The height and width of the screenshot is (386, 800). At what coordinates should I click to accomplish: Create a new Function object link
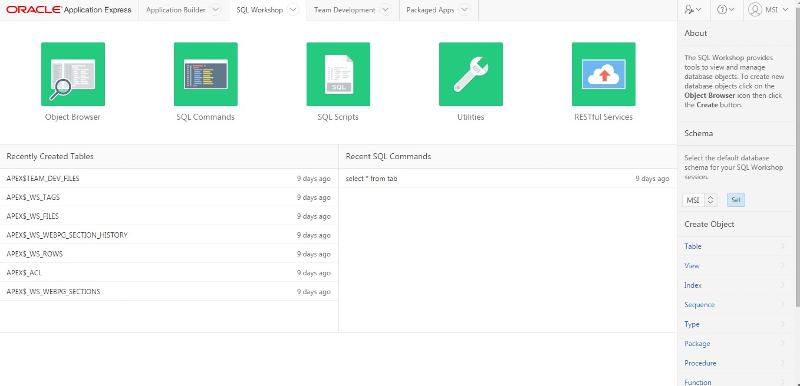click(x=697, y=382)
